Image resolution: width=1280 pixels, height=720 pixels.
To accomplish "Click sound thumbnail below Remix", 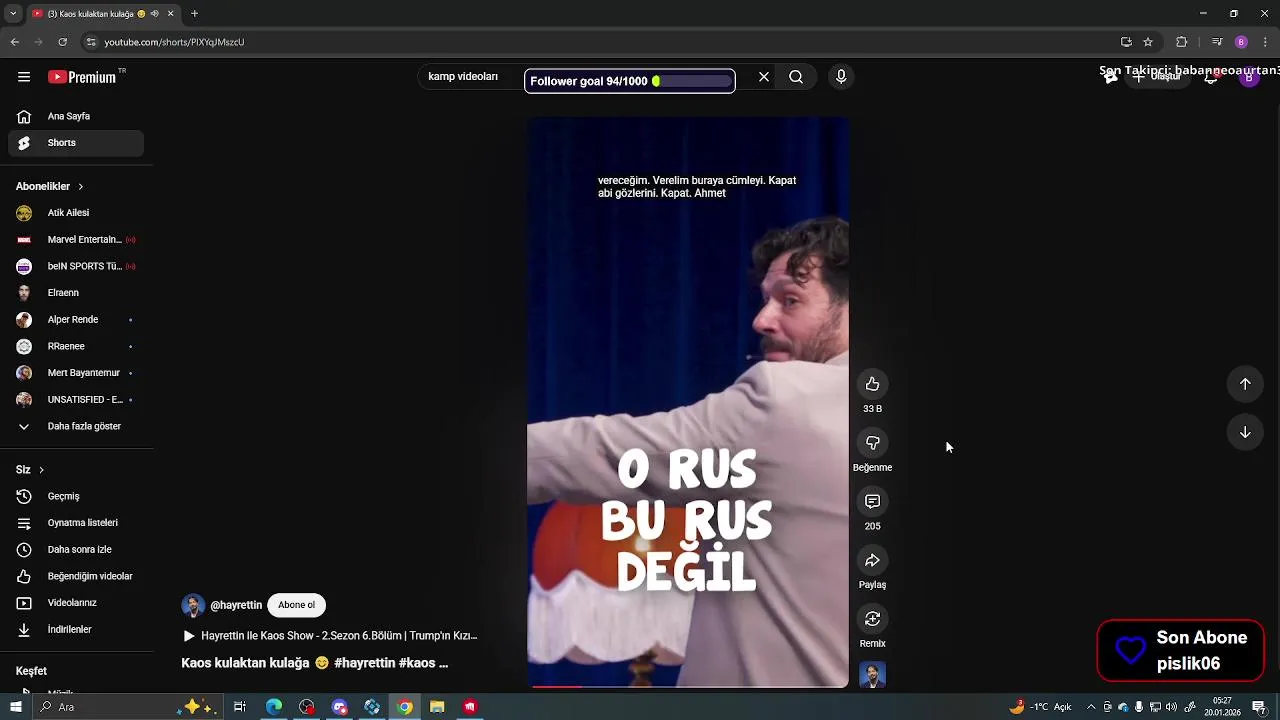I will point(872,675).
